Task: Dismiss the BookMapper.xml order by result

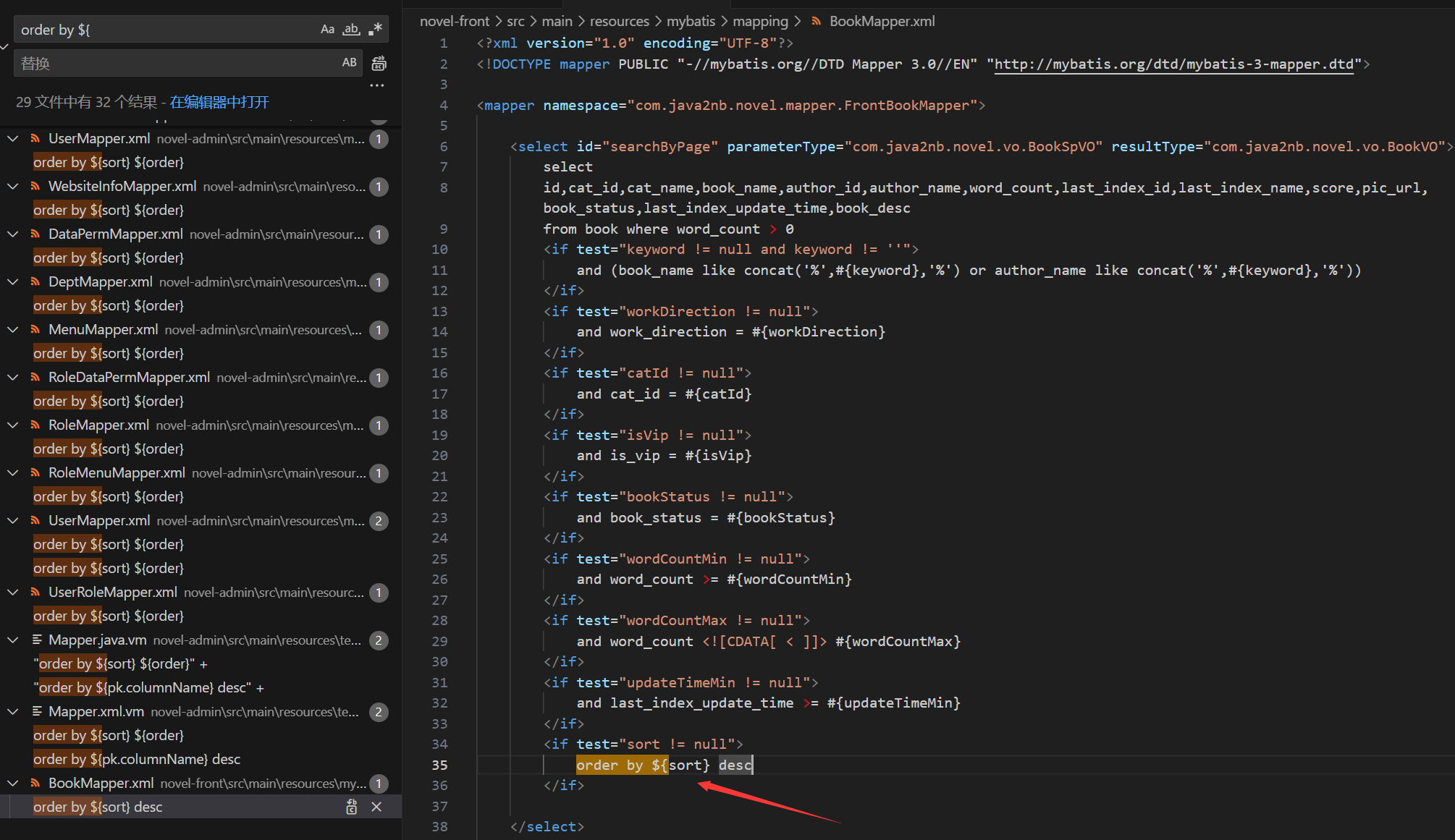Action: coord(376,807)
